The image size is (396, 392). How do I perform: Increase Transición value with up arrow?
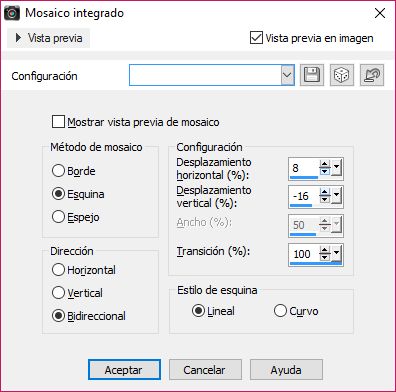[x=324, y=250]
